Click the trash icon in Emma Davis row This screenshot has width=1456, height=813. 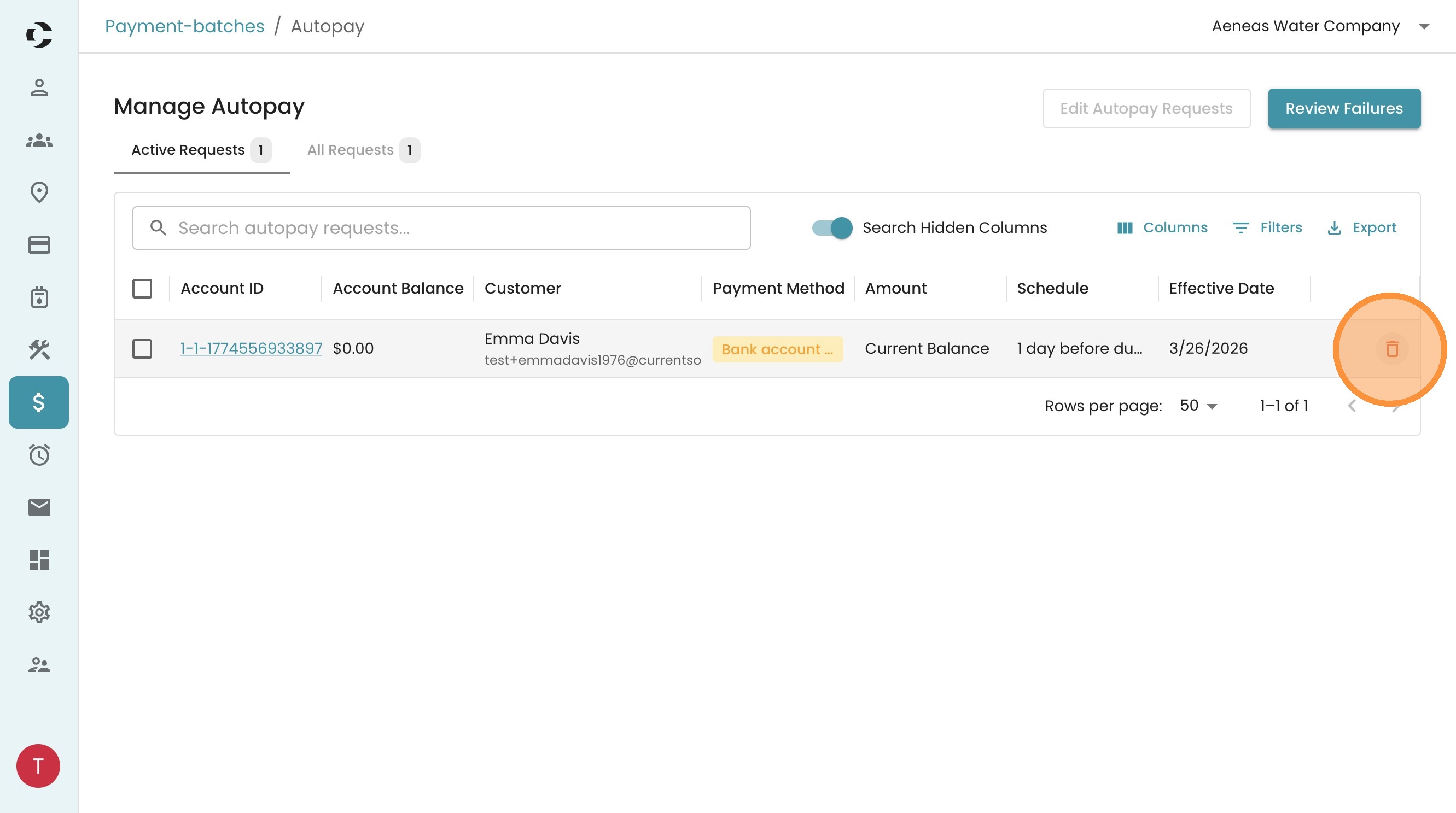[x=1391, y=349]
